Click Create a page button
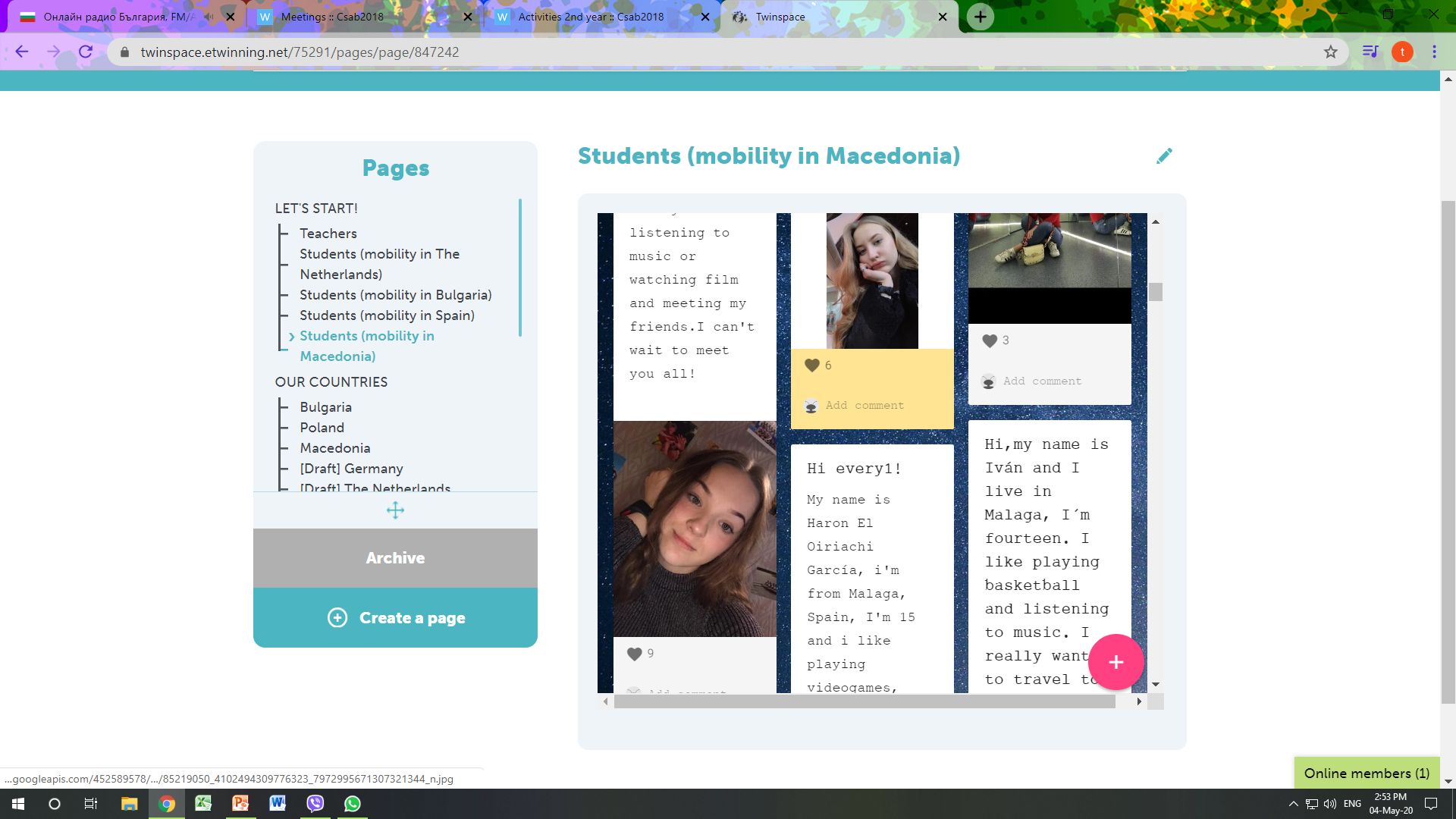1456x819 pixels. tap(396, 618)
